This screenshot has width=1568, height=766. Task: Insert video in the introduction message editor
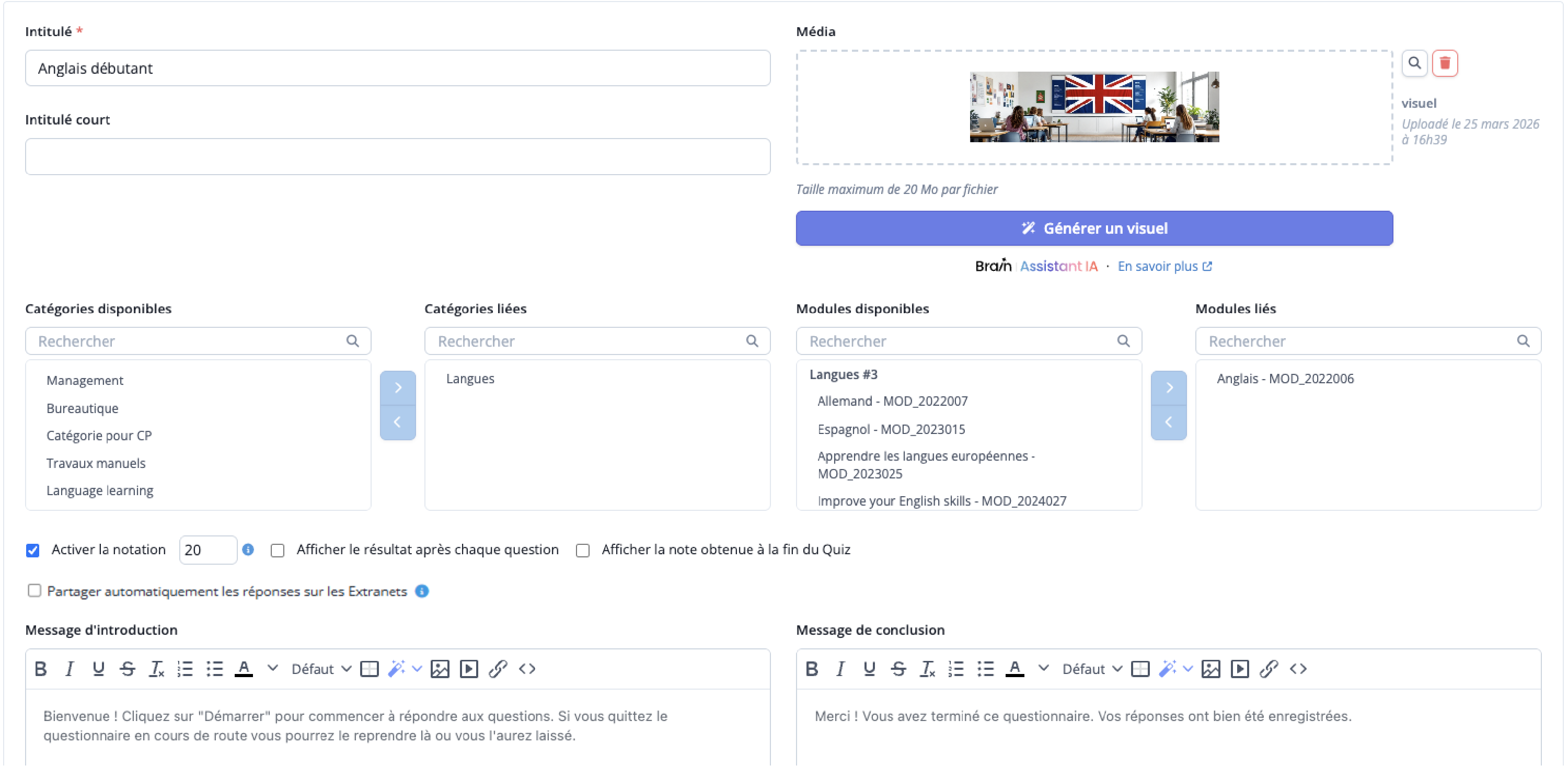coord(469,669)
